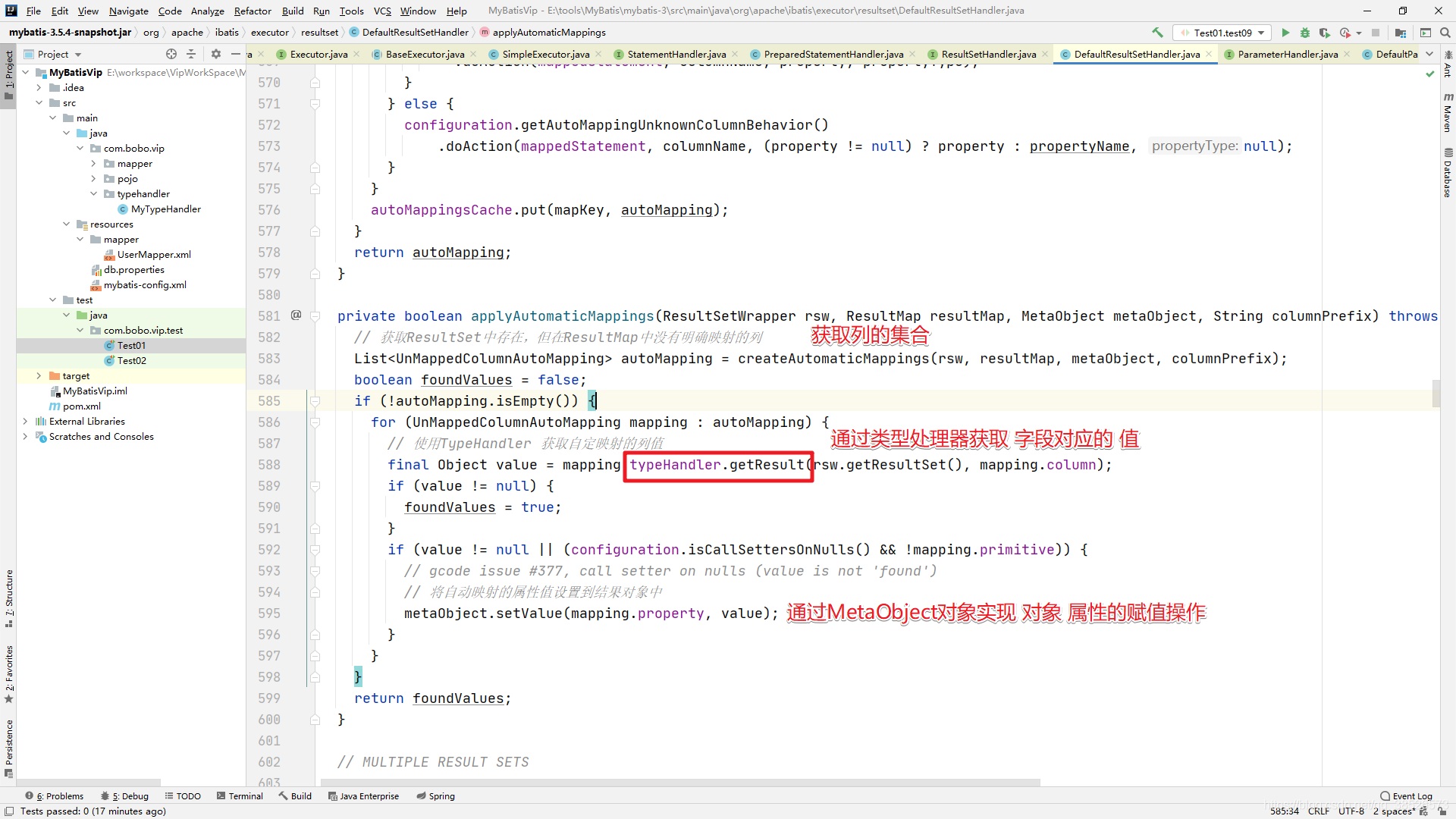This screenshot has width=1456, height=819.
Task: Start debugging with the bug icon
Action: click(1305, 33)
